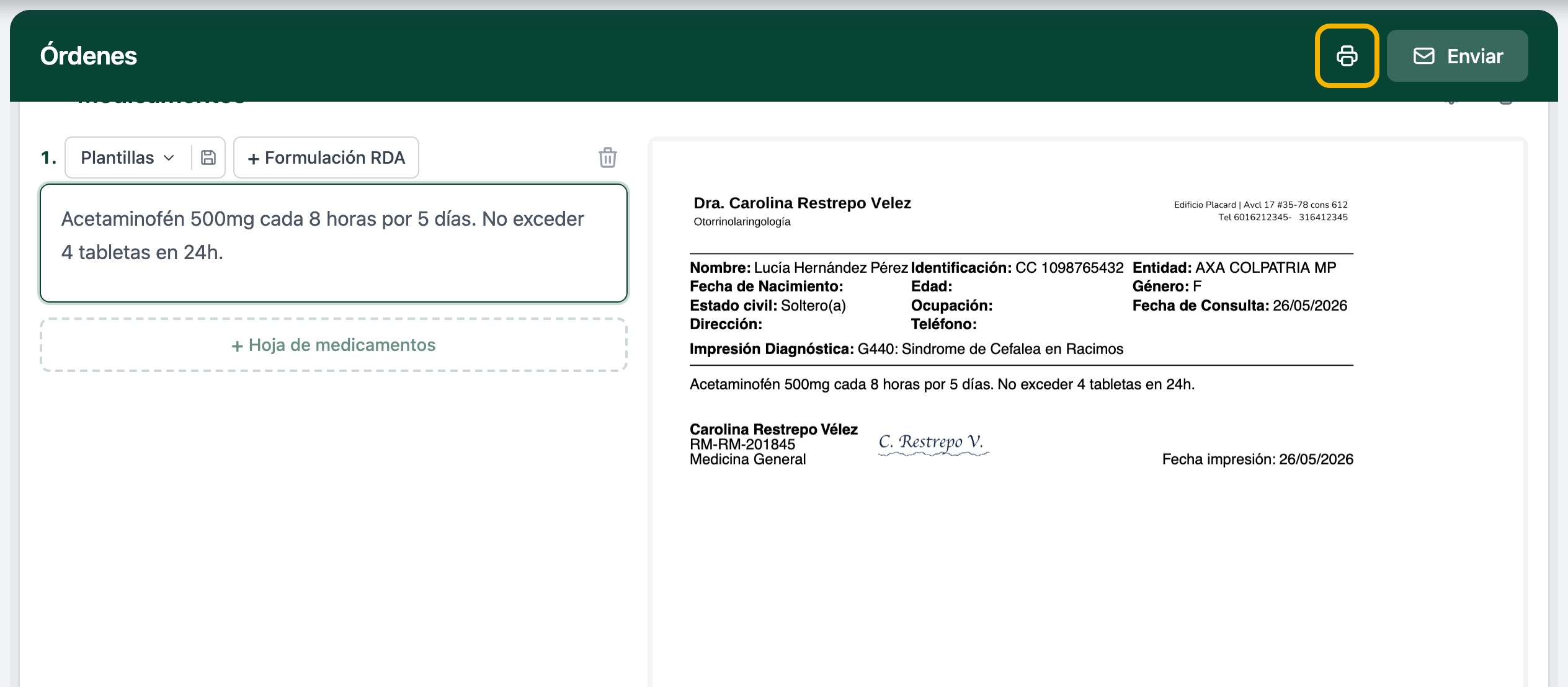The image size is (1568, 687).
Task: Add a new Hoja de medicamentos
Action: click(x=334, y=345)
